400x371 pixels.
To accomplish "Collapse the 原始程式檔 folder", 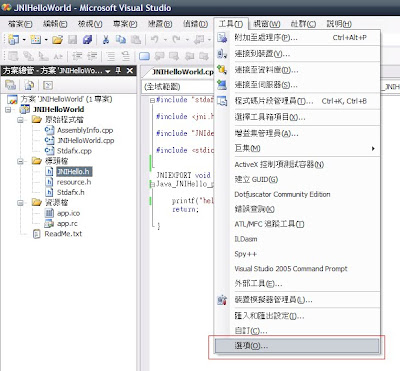I will click(20, 120).
